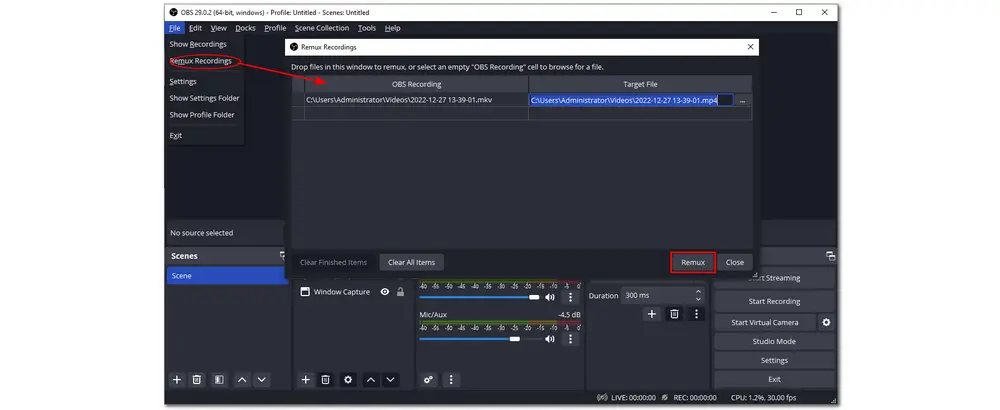The height and width of the screenshot is (410, 1000).
Task: Add a new scene with plus icon
Action: point(177,380)
